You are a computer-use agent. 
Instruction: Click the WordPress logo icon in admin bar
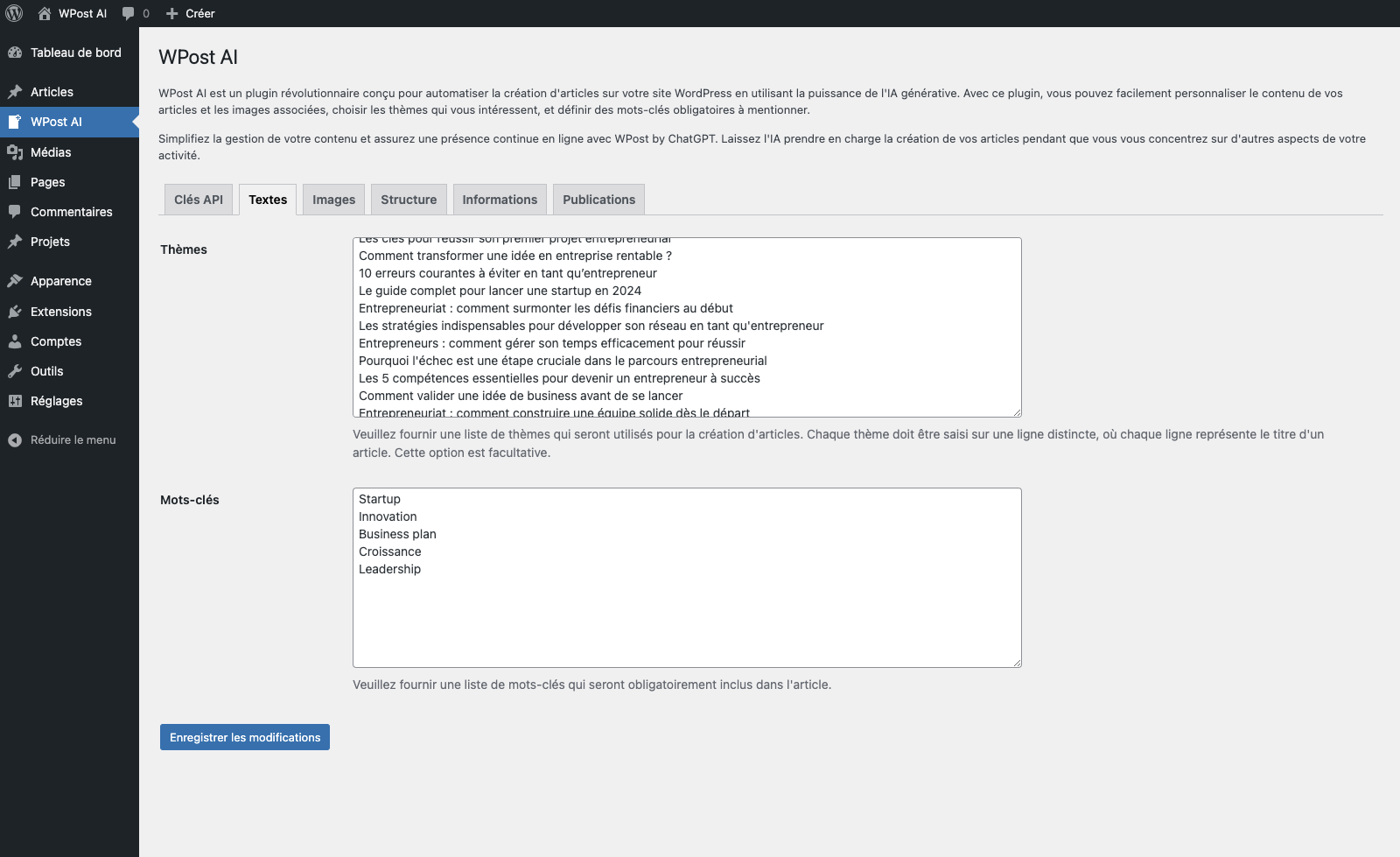point(14,13)
